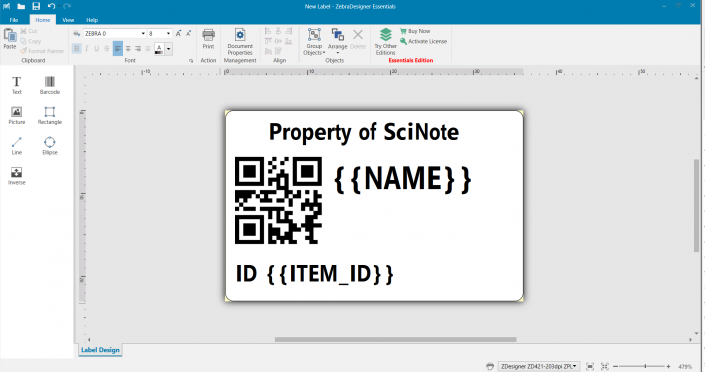The width and height of the screenshot is (705, 372).
Task: Switch to the Home tab
Action: click(x=43, y=20)
